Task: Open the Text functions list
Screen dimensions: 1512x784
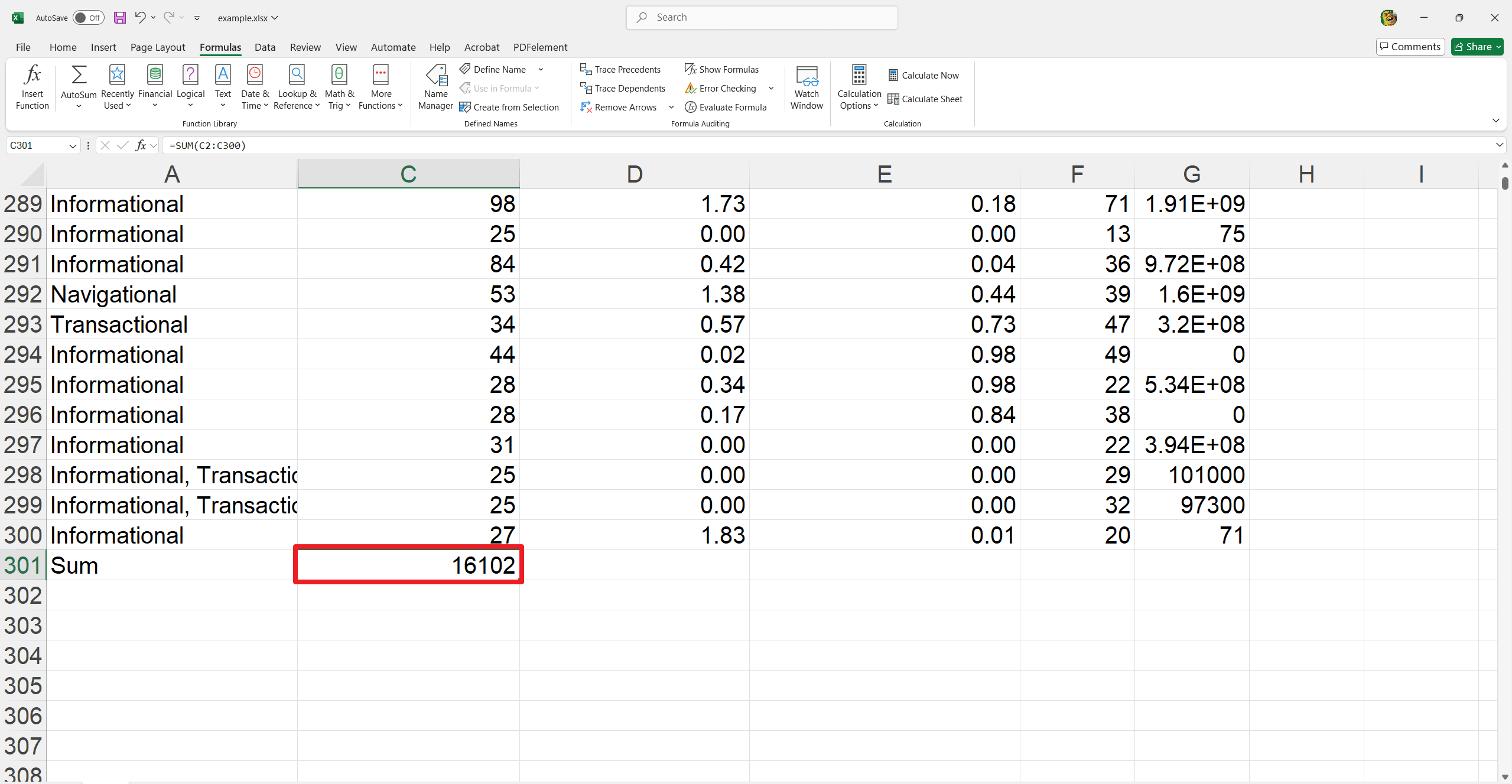Action: click(223, 87)
